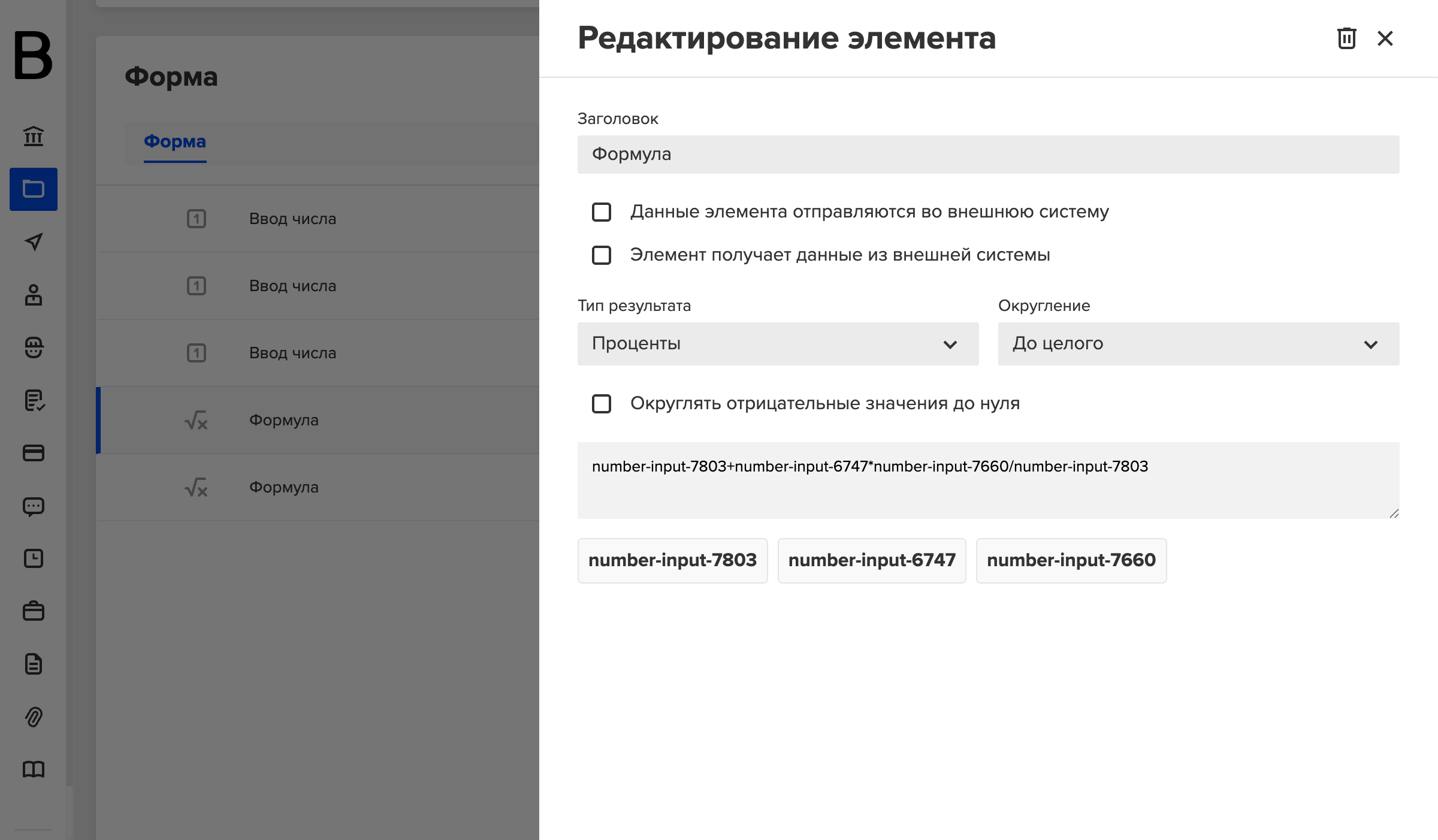
Task: Select the last Формула row in the list
Action: [x=318, y=487]
